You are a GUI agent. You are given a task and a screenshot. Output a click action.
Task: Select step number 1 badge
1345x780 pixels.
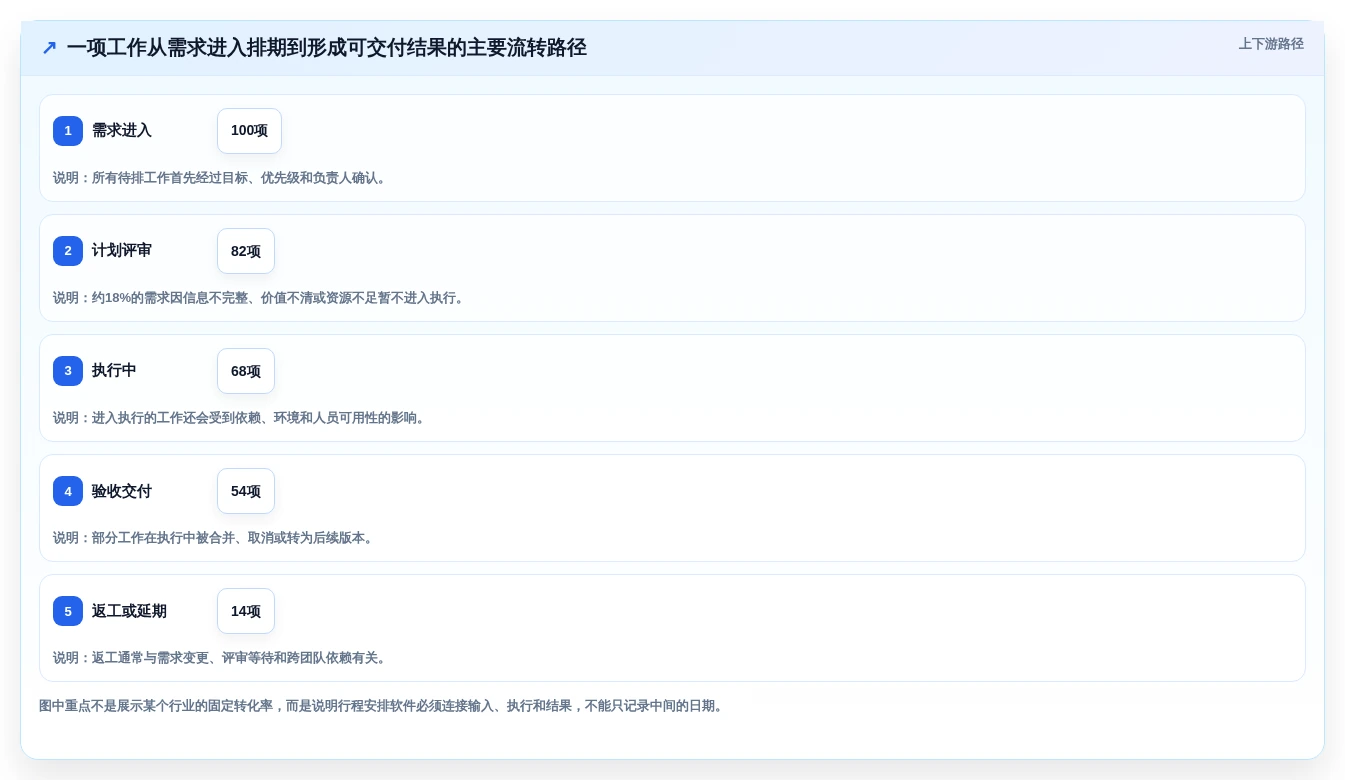coord(68,131)
